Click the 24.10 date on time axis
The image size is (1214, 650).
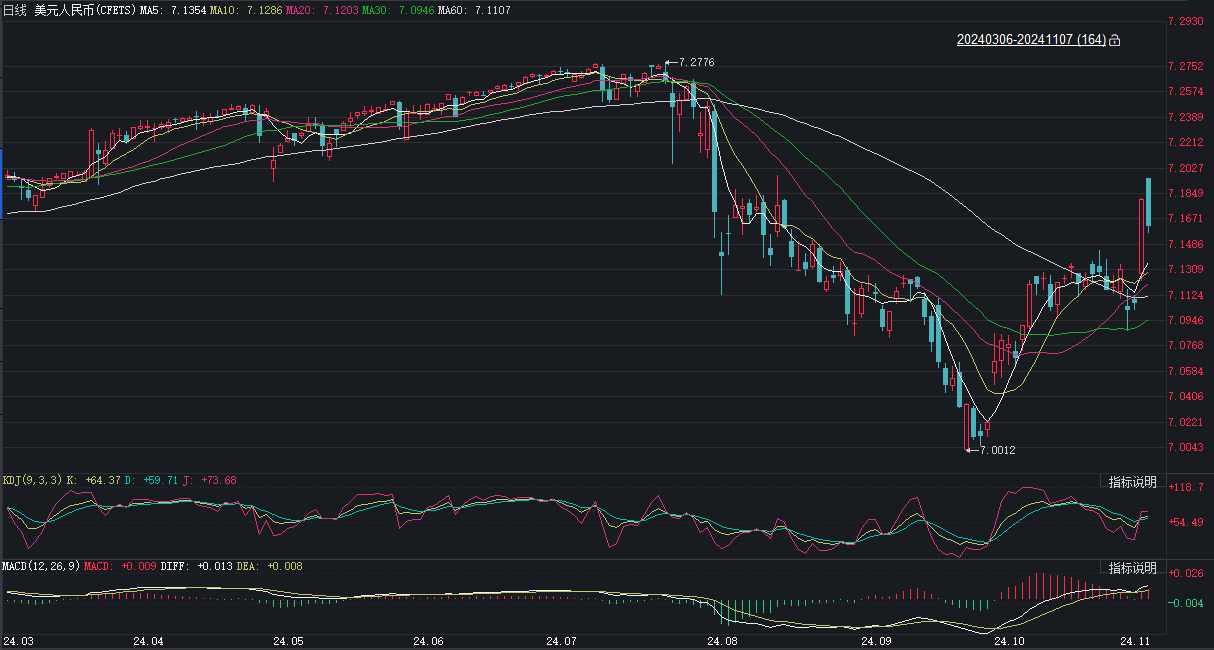coord(1010,640)
